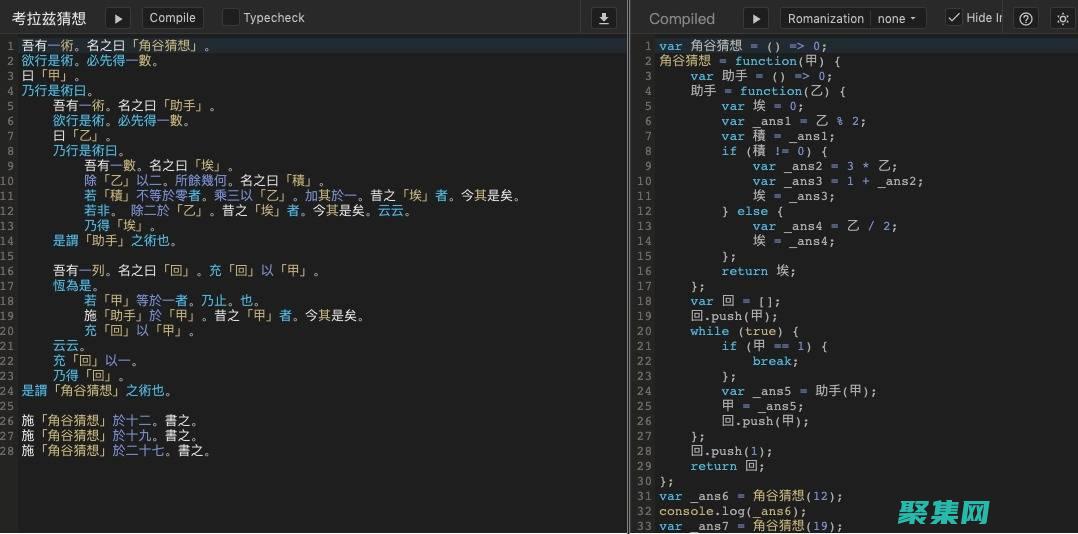Image resolution: width=1078 pixels, height=534 pixels.
Task: Toggle the light/dark theme sun icon
Action: pos(1063,19)
